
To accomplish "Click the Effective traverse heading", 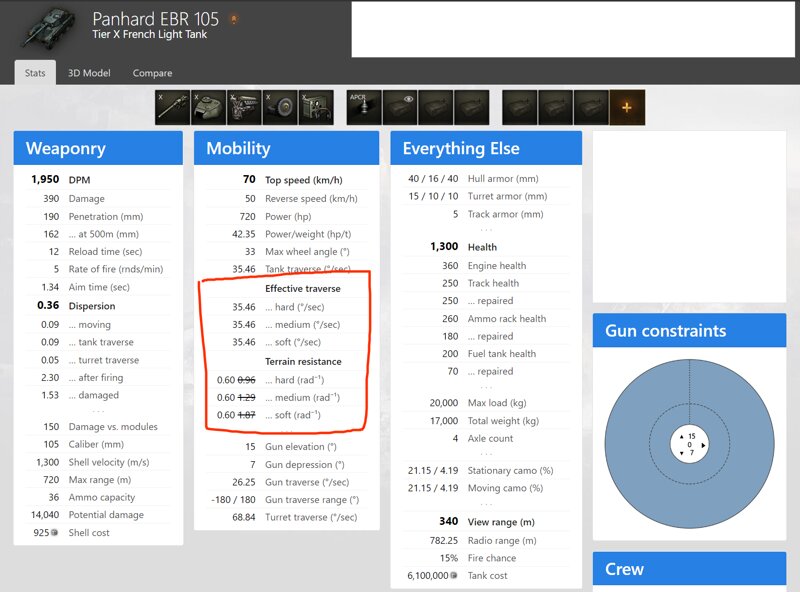I will 303,288.
